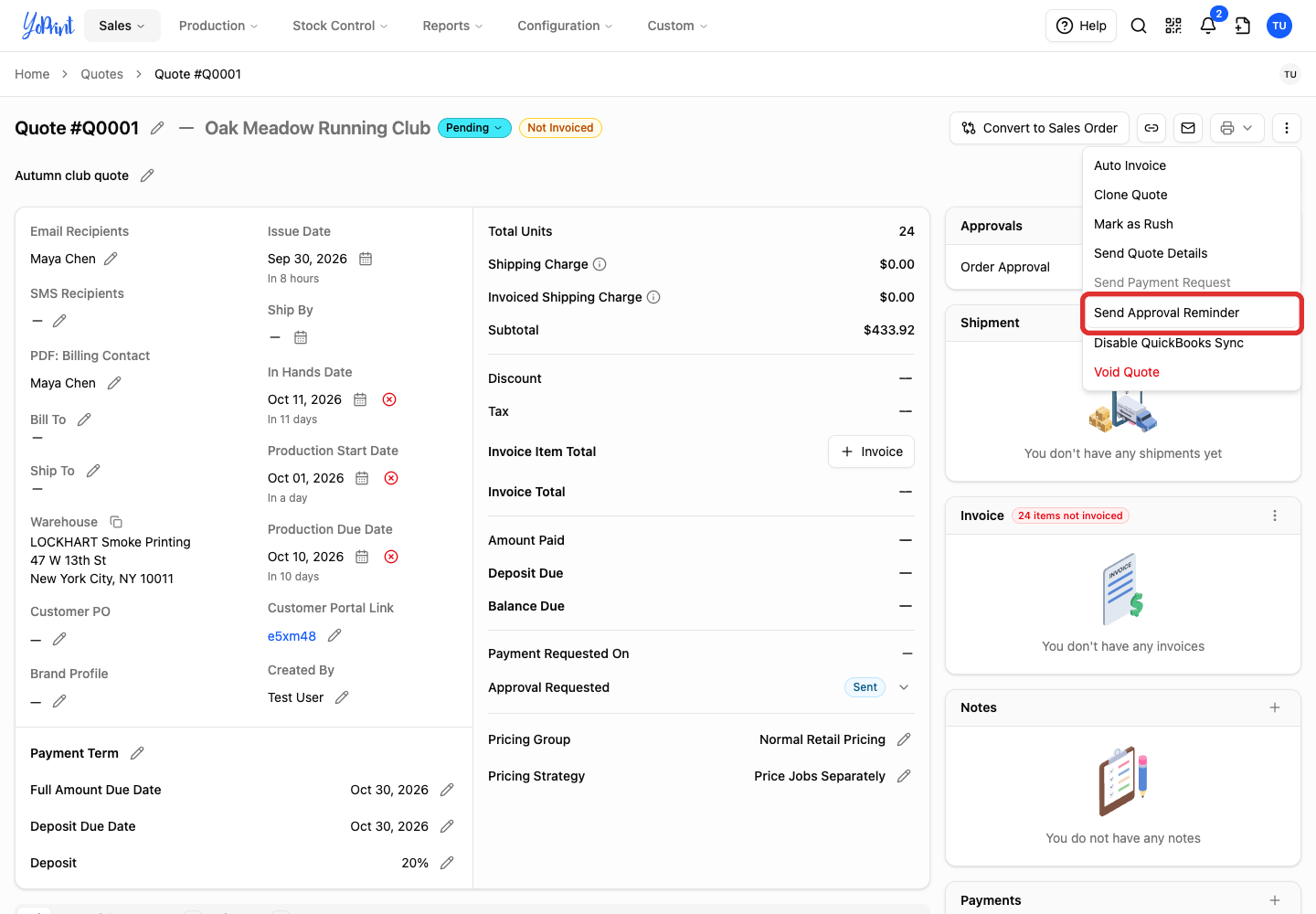Copy the quote link icon button
Image resolution: width=1316 pixels, height=914 pixels.
tap(1151, 128)
